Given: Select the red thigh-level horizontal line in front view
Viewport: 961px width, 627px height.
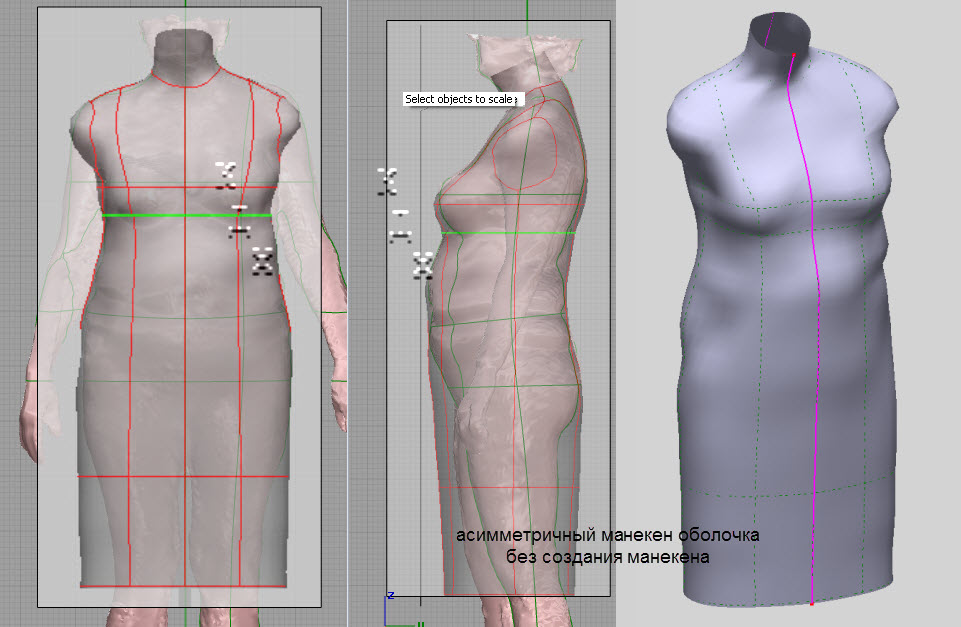Looking at the screenshot, I should [x=183, y=476].
